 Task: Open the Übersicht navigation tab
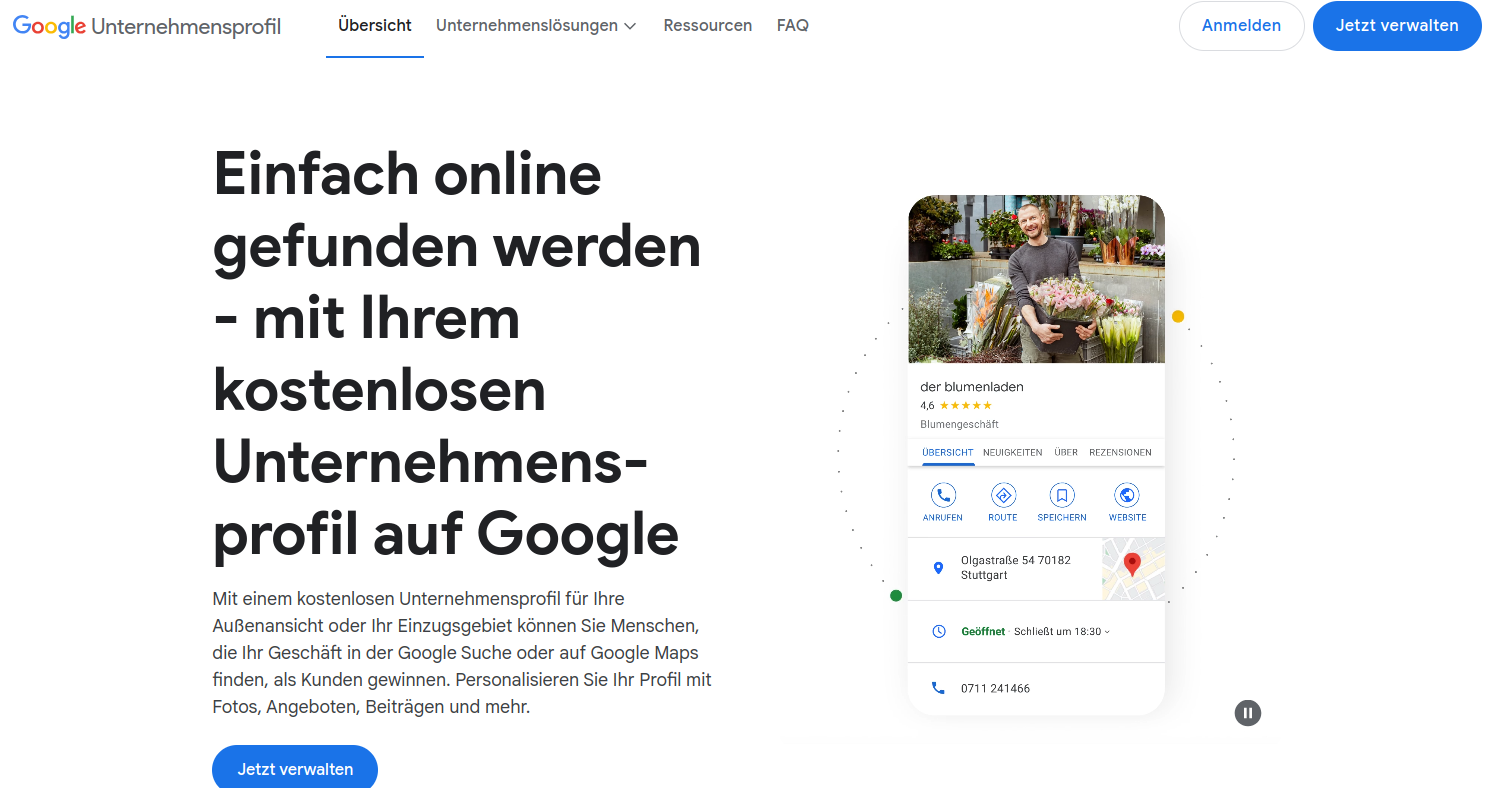(375, 26)
